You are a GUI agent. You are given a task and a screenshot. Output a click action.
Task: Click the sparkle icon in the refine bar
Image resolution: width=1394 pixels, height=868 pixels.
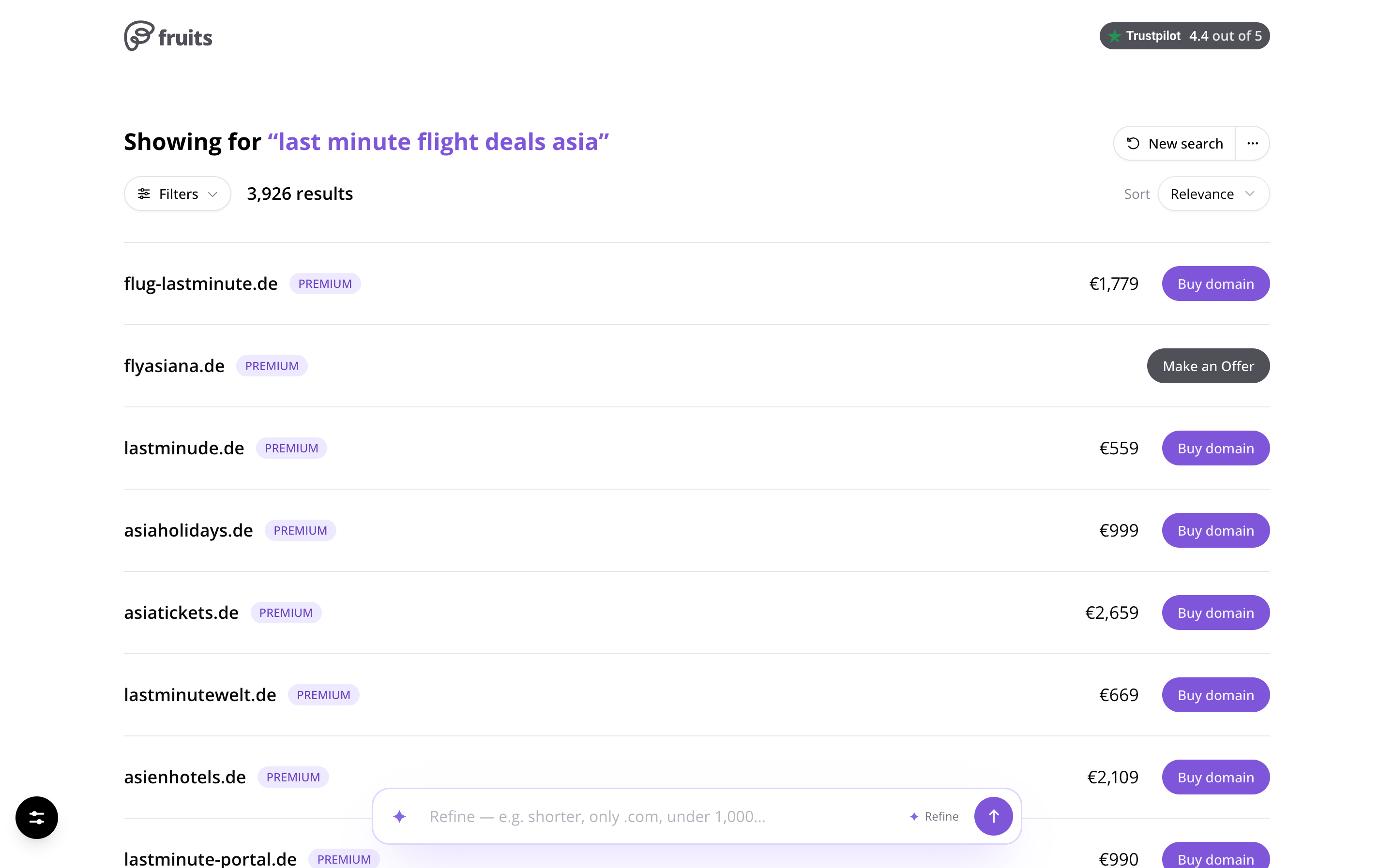pyautogui.click(x=400, y=816)
